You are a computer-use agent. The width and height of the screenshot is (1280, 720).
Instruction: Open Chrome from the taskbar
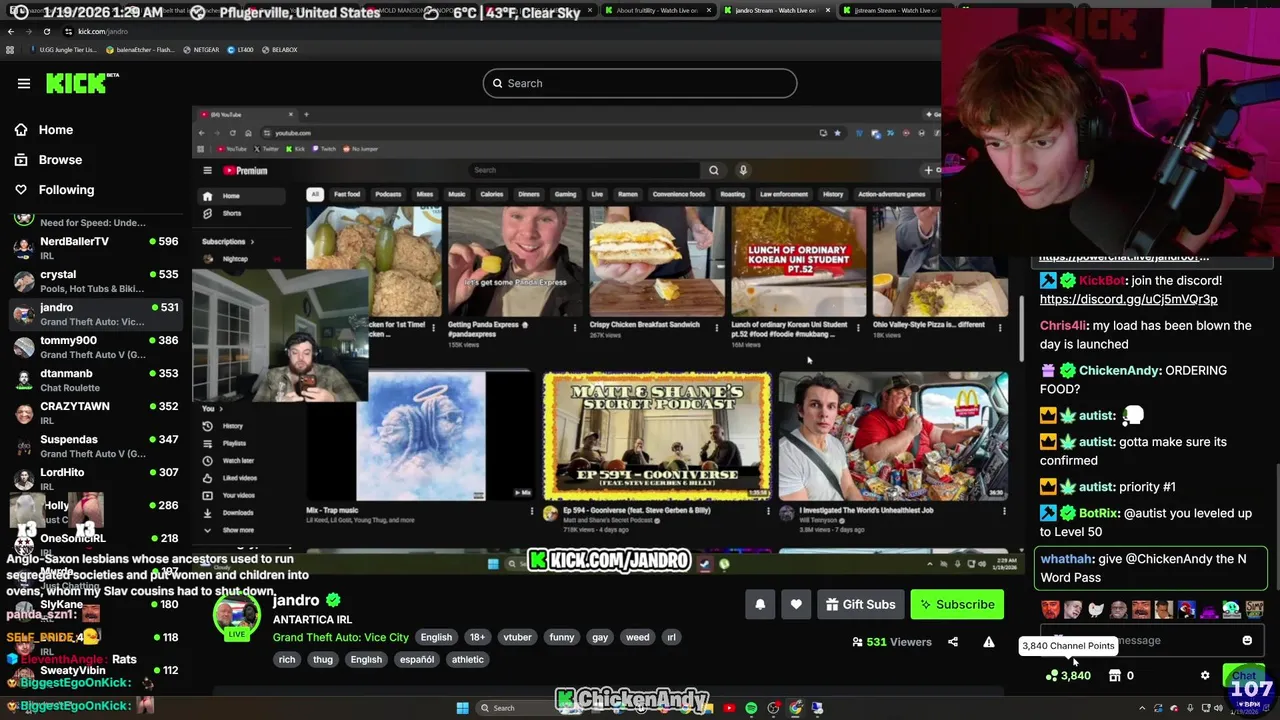[x=795, y=708]
